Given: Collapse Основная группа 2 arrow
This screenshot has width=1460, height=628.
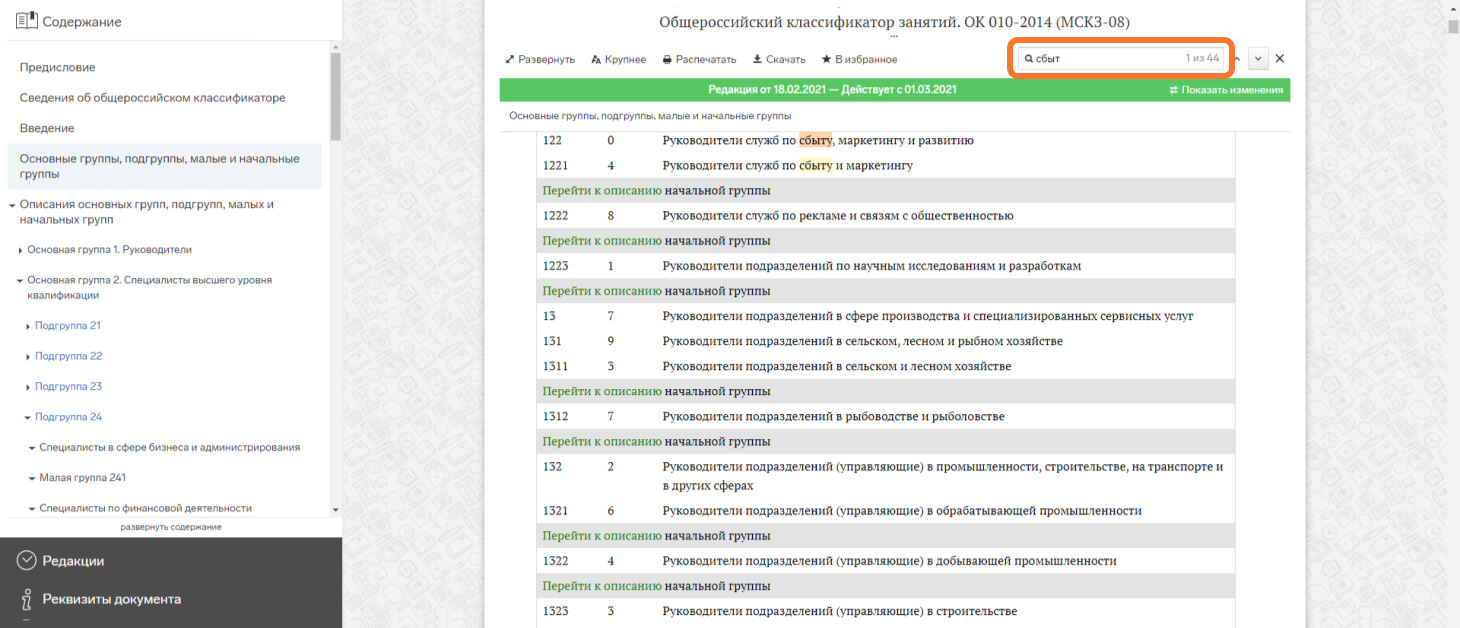Looking at the screenshot, I should coord(20,281).
